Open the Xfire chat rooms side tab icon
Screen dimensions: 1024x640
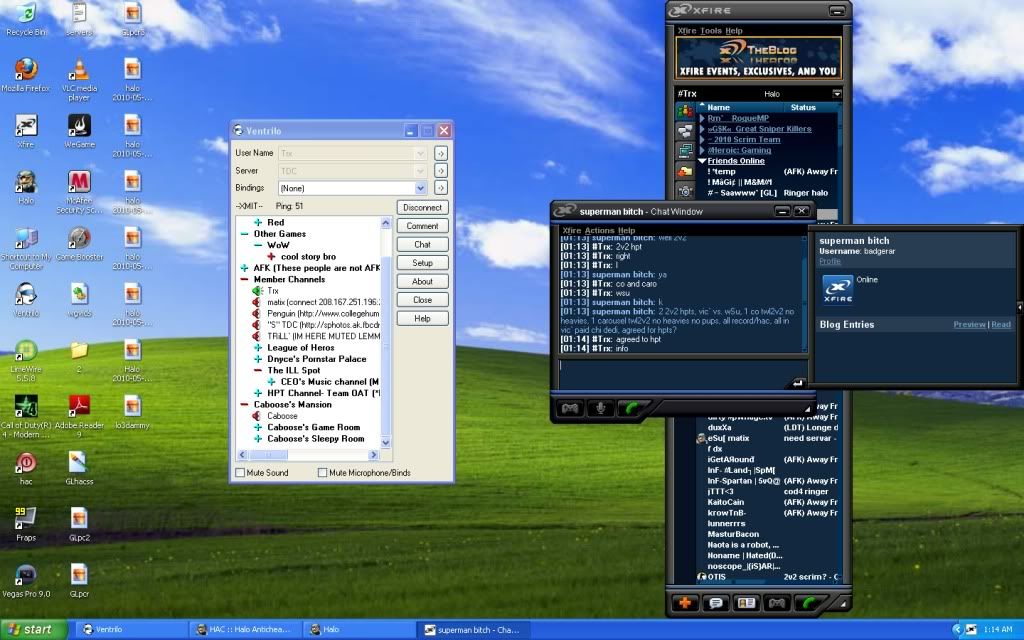pyautogui.click(x=685, y=131)
